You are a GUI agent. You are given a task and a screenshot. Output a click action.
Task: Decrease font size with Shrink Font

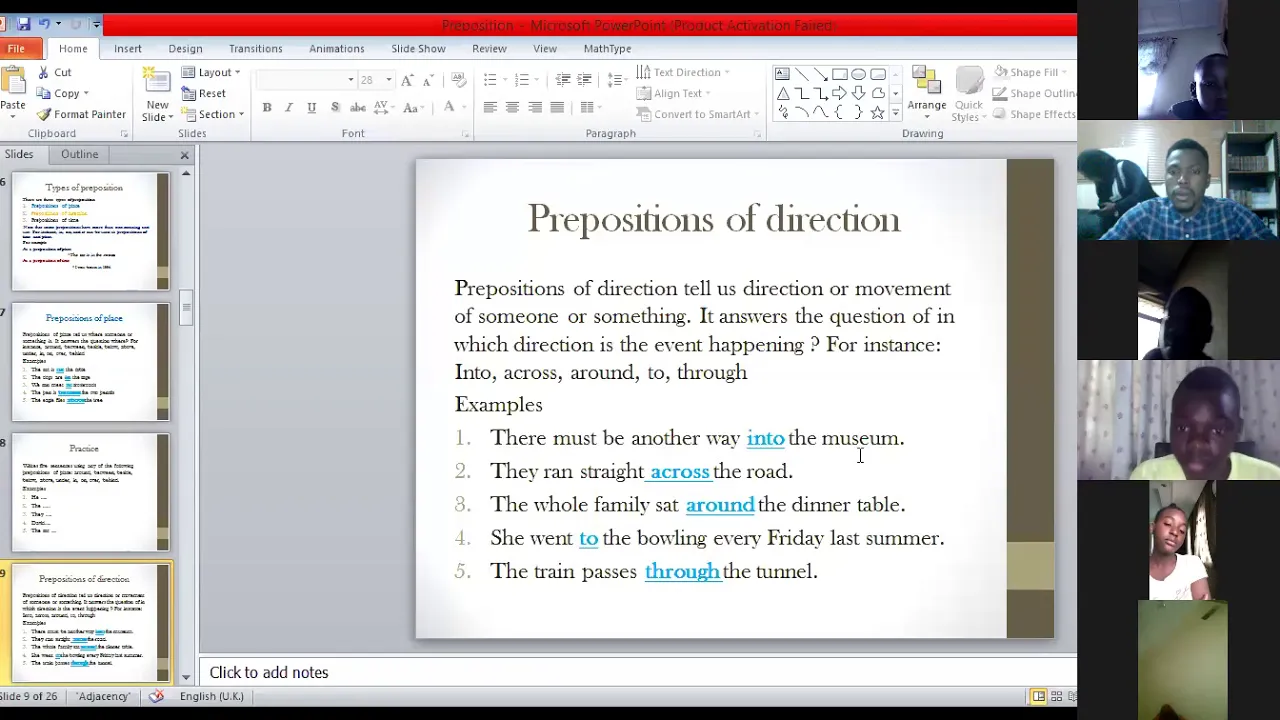(429, 80)
